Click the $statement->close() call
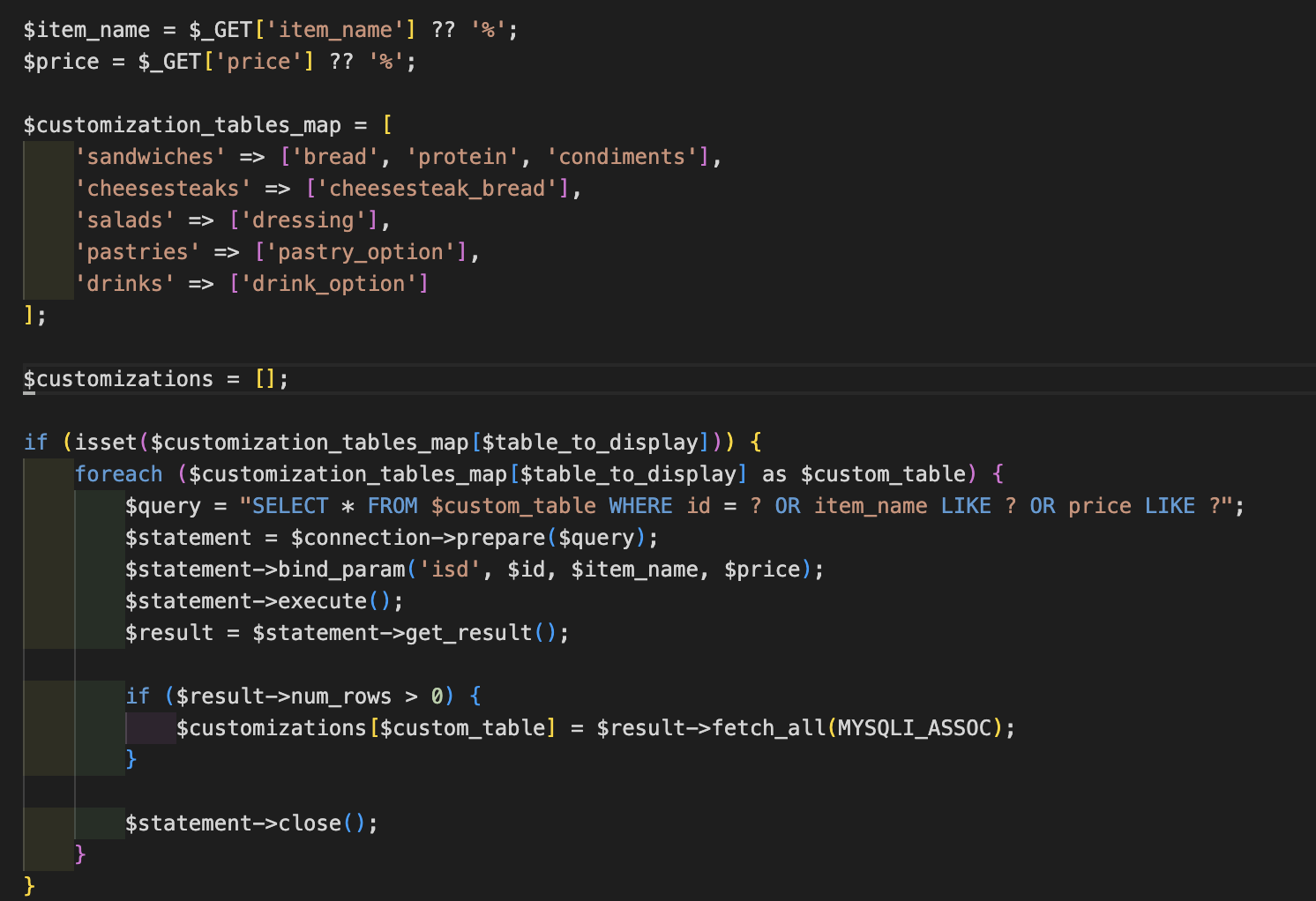 [251, 823]
